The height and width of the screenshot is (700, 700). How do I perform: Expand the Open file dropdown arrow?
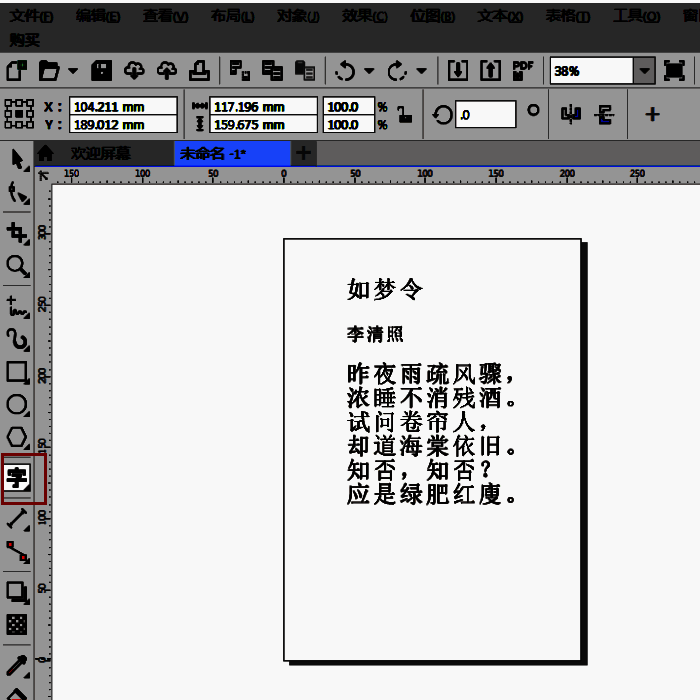point(73,71)
